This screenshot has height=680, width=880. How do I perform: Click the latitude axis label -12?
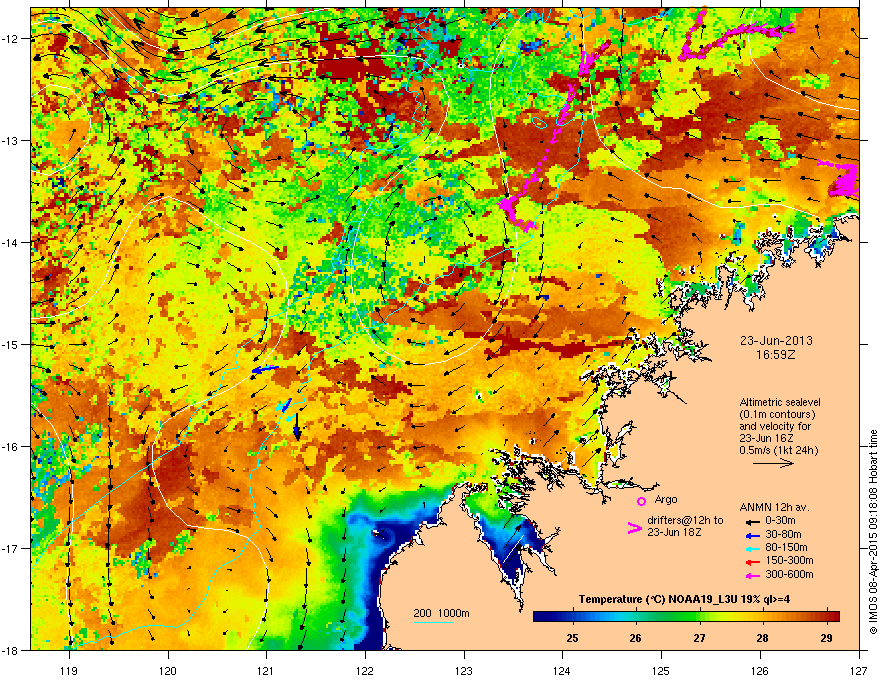click(10, 39)
